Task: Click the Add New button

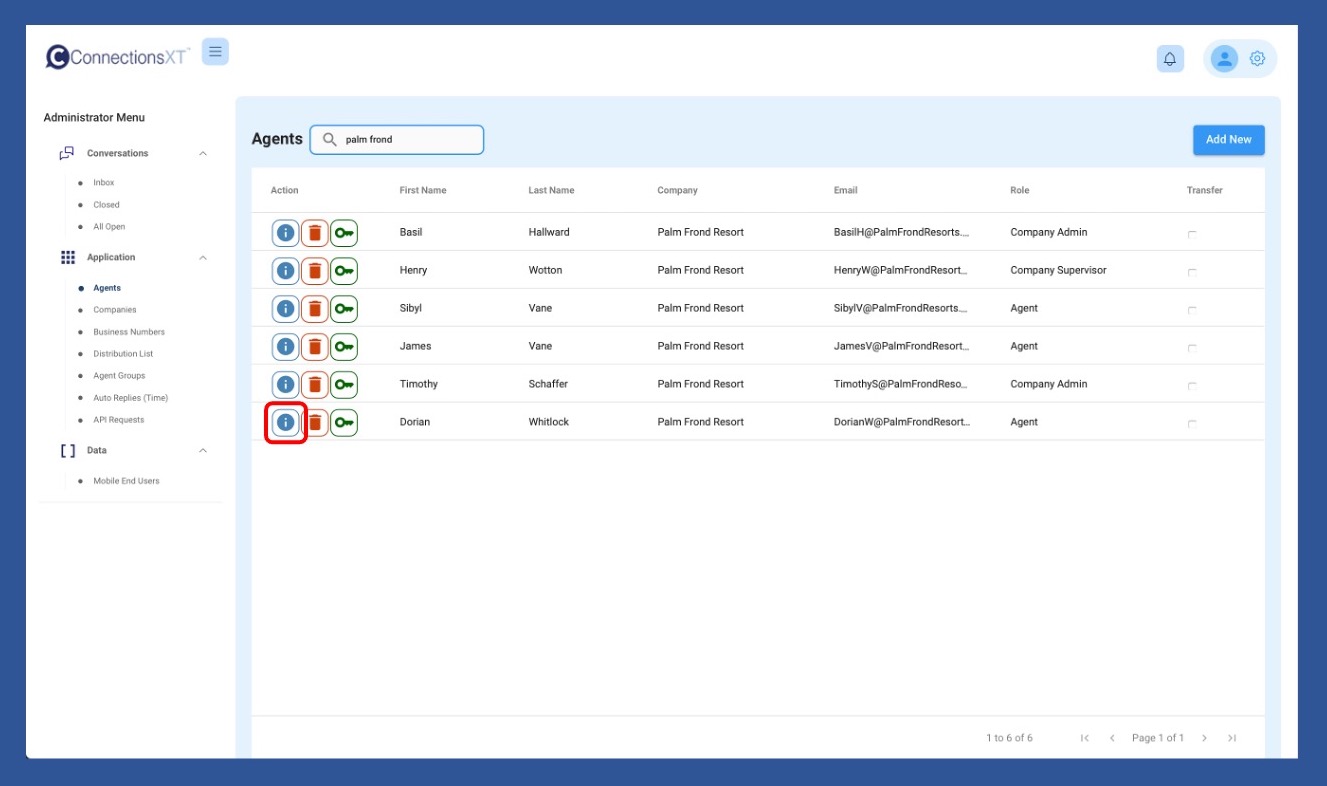Action: [1228, 140]
